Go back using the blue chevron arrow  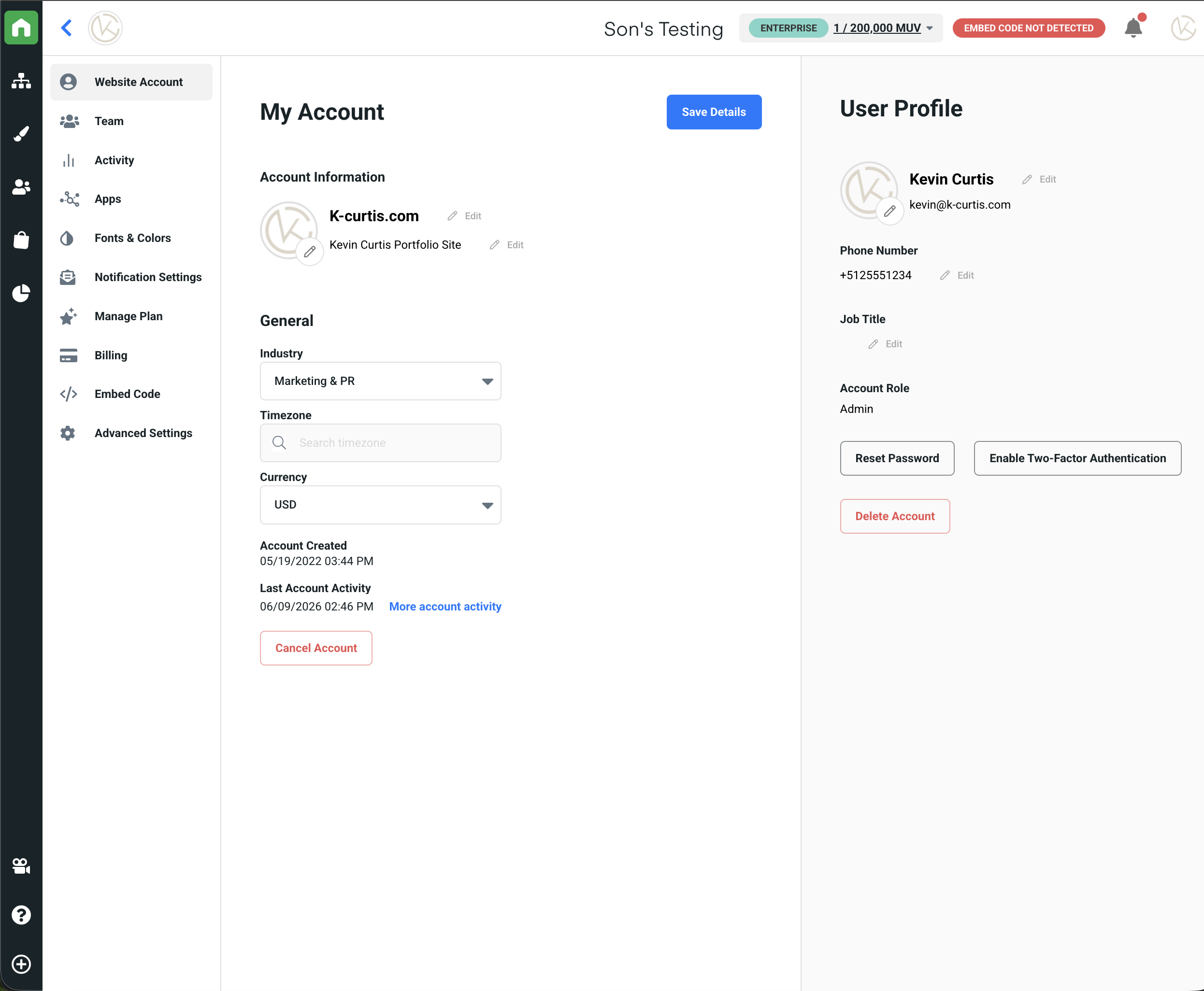coord(66,28)
